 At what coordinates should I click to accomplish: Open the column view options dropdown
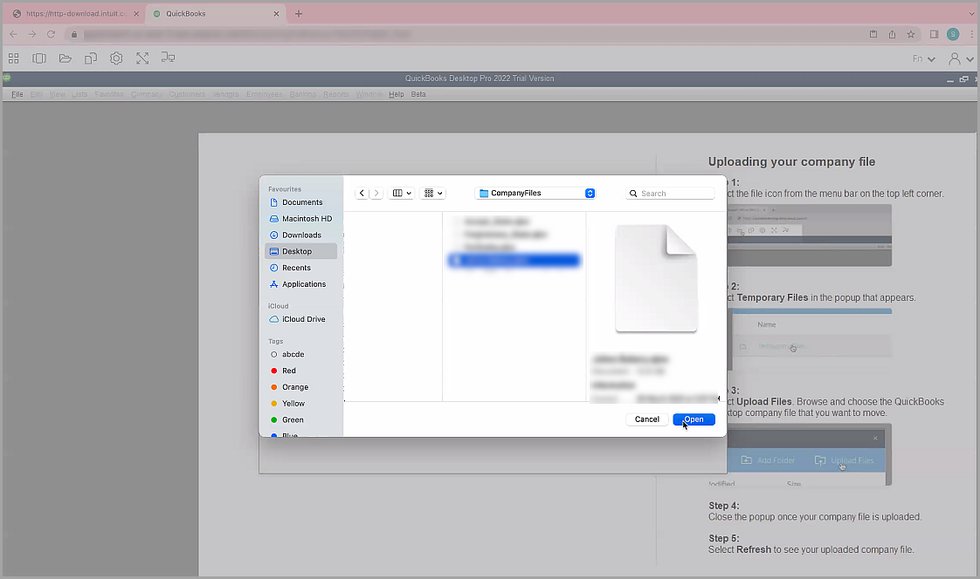(x=402, y=193)
